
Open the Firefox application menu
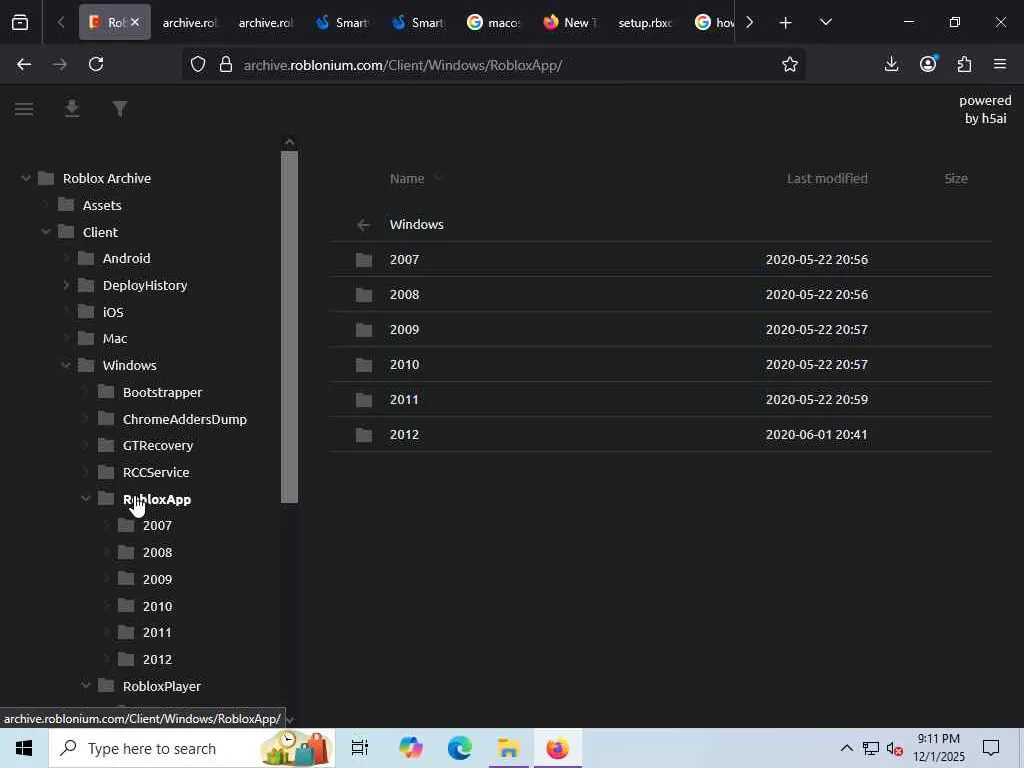click(1000, 64)
